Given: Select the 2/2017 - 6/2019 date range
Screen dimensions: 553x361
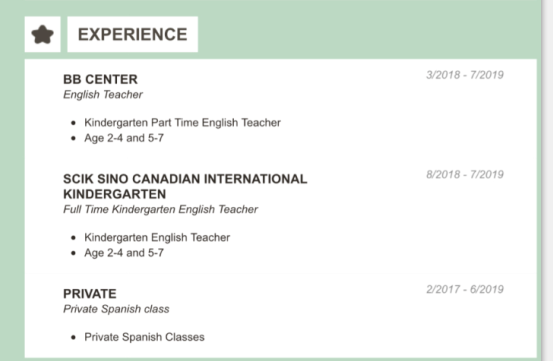Looking at the screenshot, I should pos(465,289).
